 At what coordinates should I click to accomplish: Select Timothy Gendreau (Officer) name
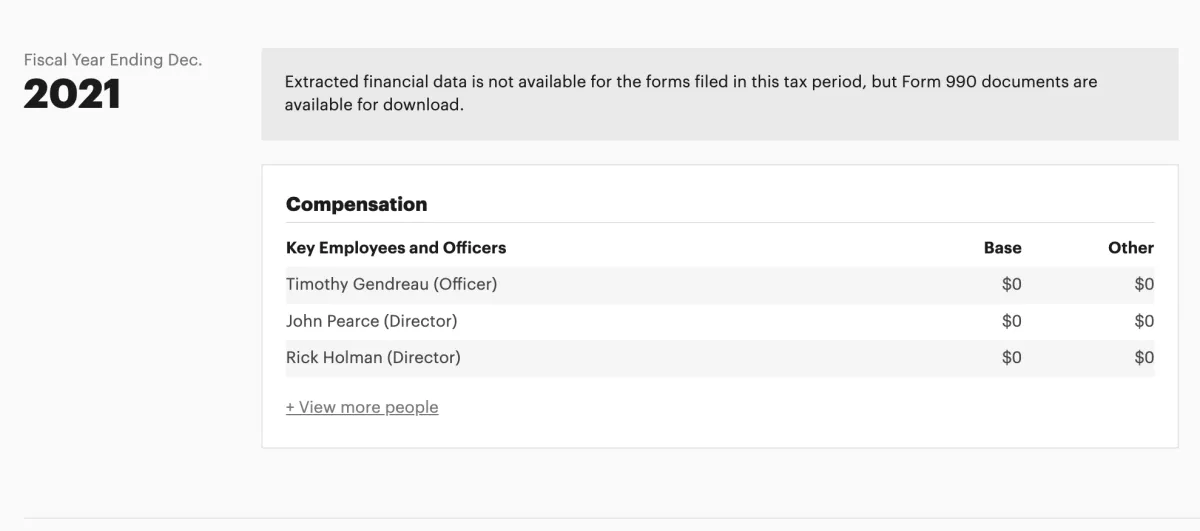point(391,284)
